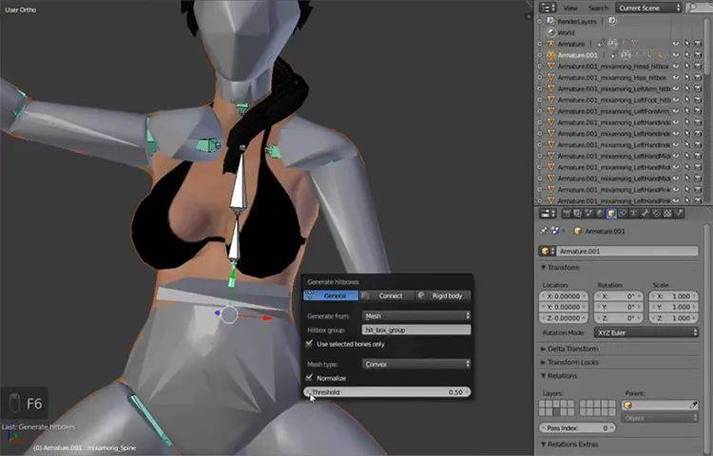Screen dimensions: 713x456
Task: Switch to the Rigid body tab
Action: (x=443, y=296)
